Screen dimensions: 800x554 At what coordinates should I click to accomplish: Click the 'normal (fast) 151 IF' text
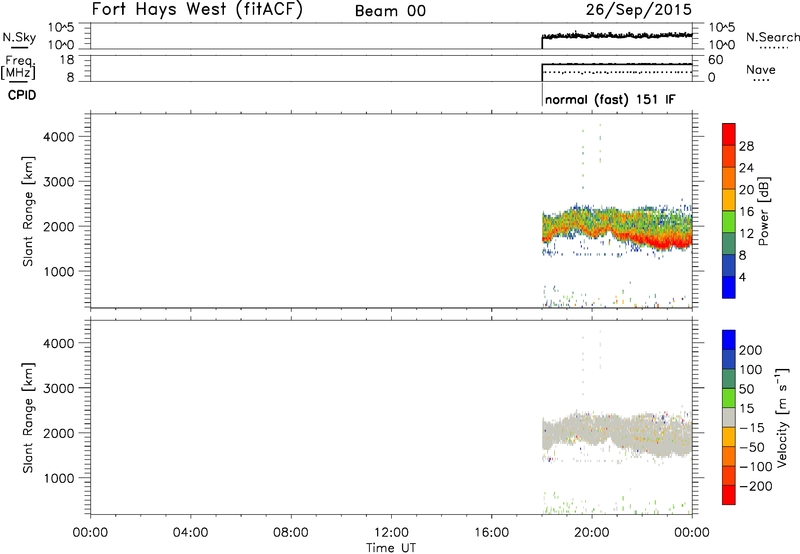click(x=610, y=99)
